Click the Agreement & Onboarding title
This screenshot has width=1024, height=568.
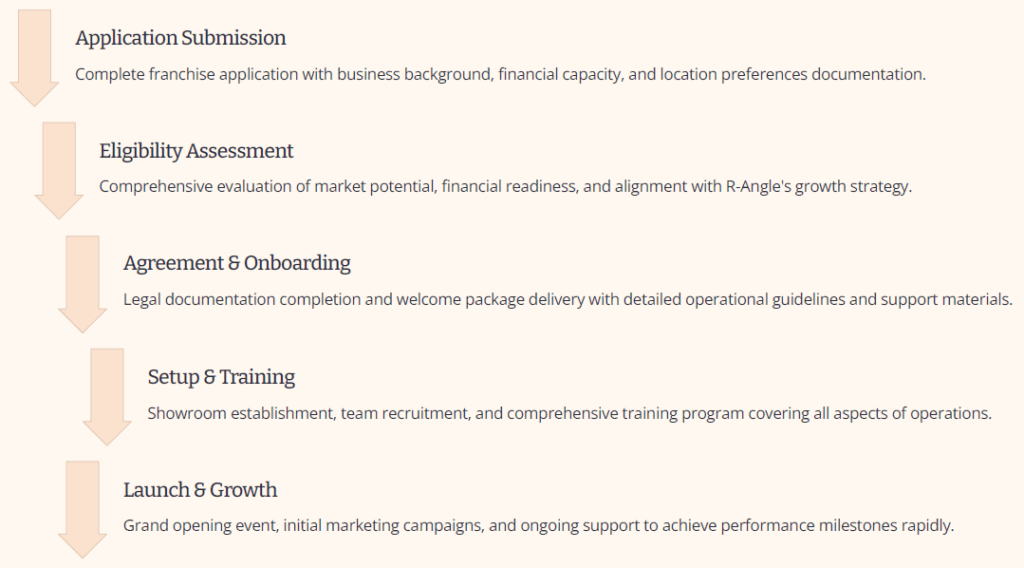pyautogui.click(x=237, y=264)
